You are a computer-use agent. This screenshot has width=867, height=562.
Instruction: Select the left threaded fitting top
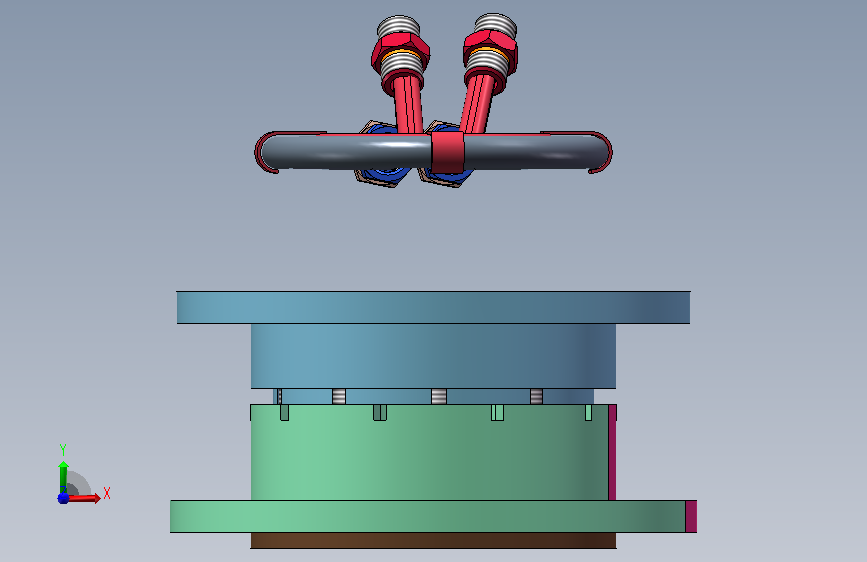(398, 26)
